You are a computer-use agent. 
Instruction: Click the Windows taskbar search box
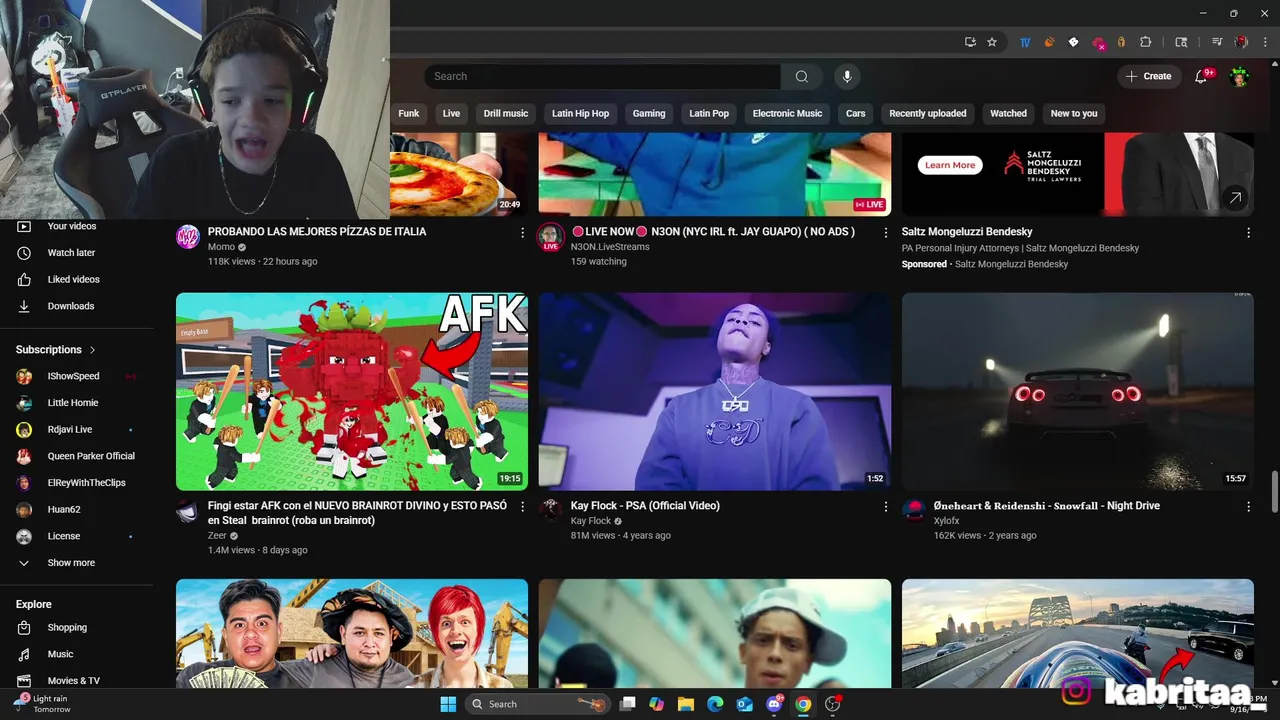(540, 704)
